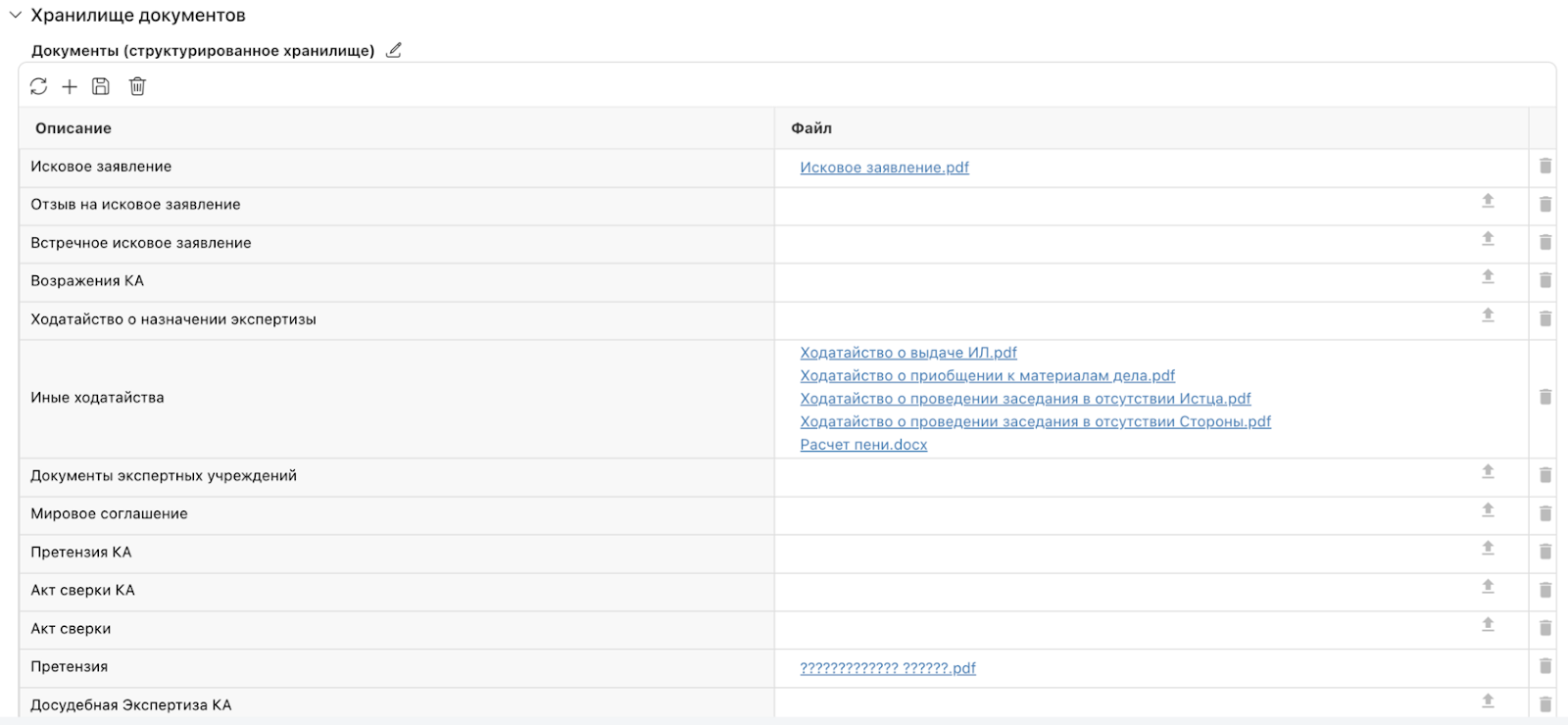1568x725 pixels.
Task: Refresh the documents table
Action: coord(38,86)
